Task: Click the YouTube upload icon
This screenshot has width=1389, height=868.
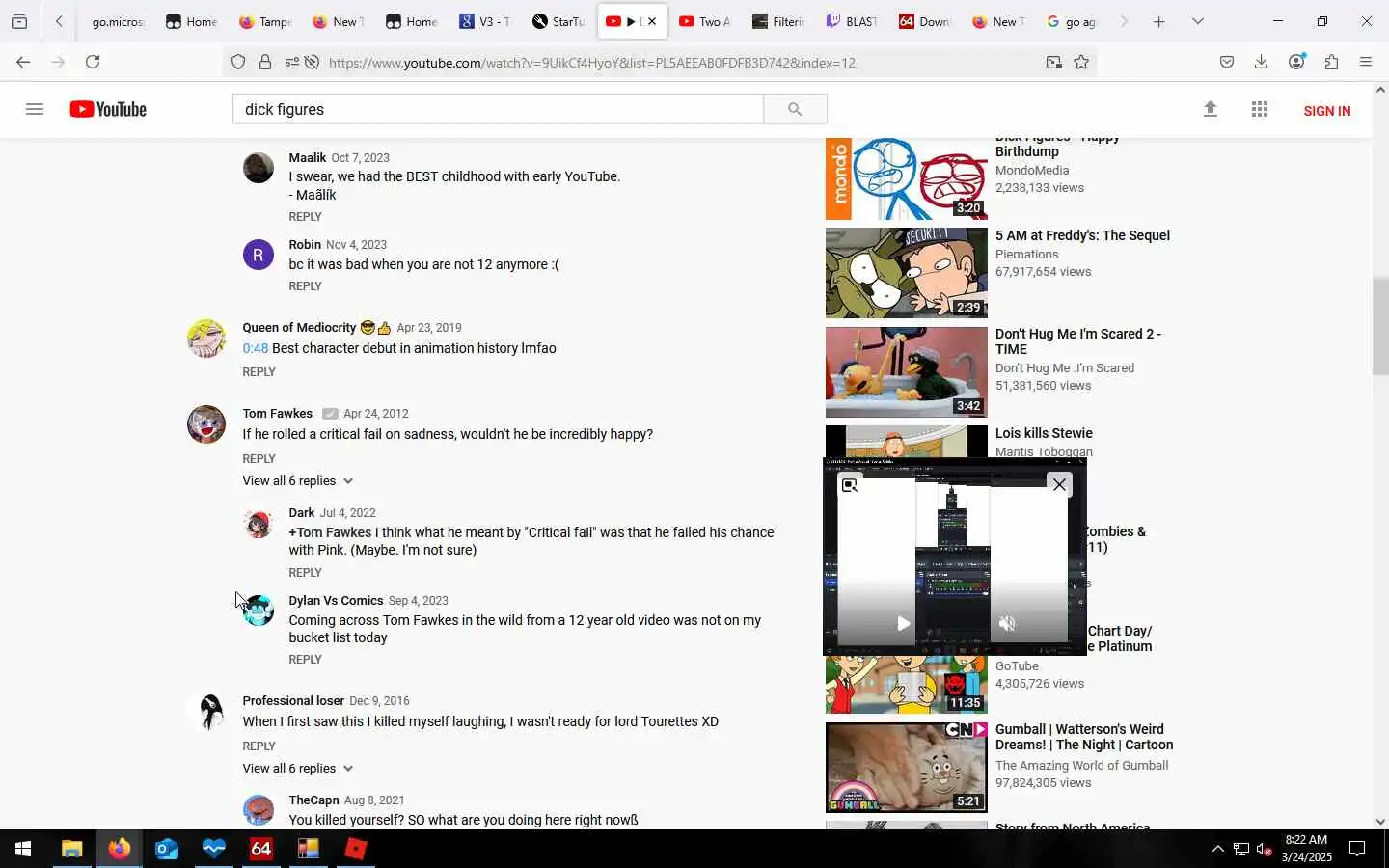Action: click(1211, 109)
